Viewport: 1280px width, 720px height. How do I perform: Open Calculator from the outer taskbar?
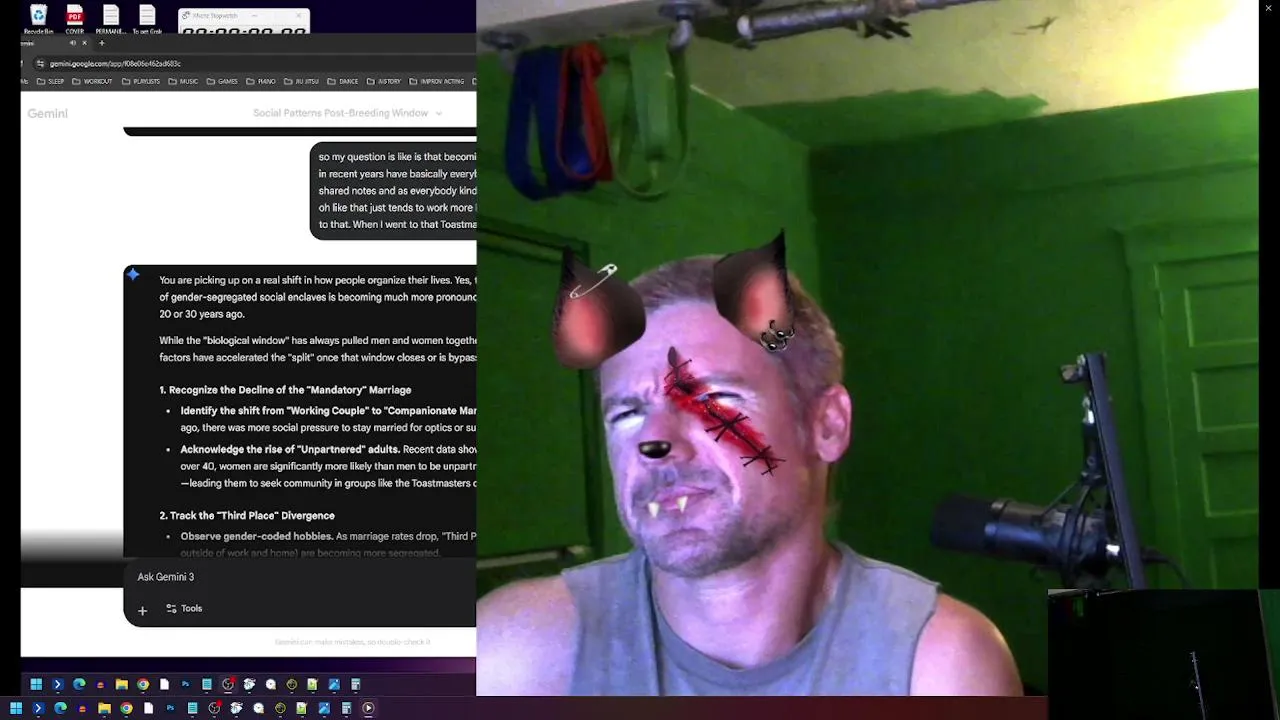pos(346,708)
